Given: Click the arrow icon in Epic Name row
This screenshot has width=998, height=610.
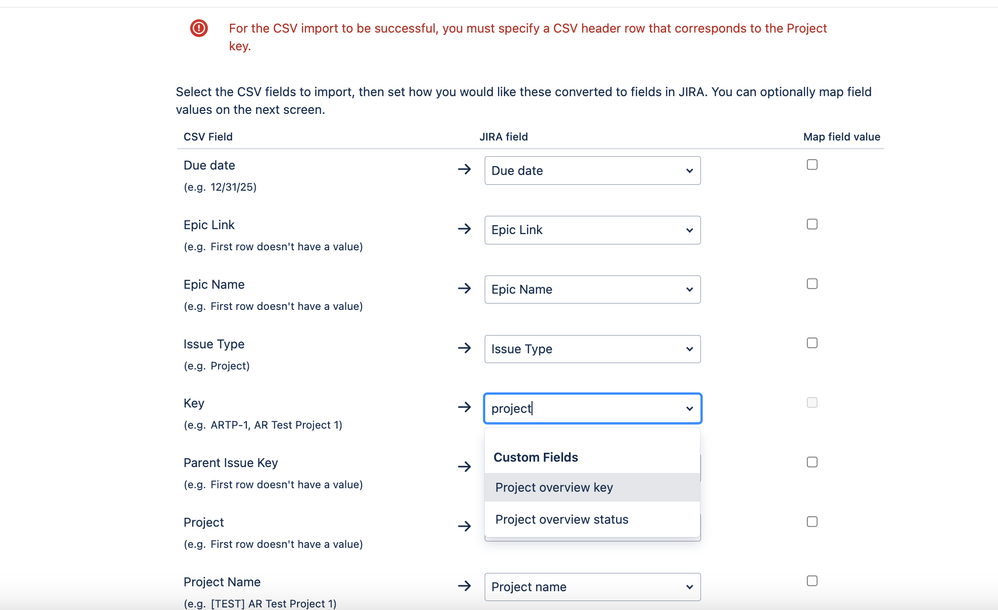Looking at the screenshot, I should 465,288.
